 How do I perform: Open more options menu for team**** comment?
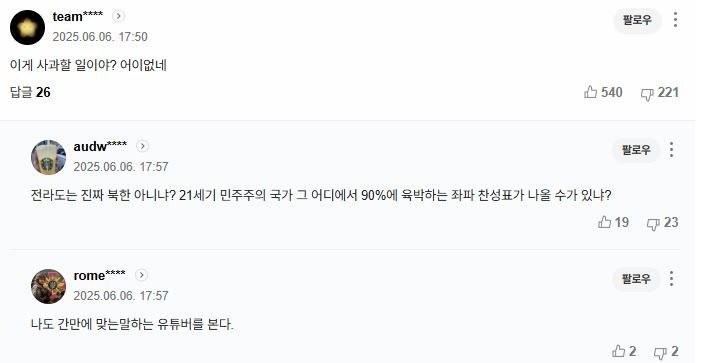pyautogui.click(x=675, y=20)
